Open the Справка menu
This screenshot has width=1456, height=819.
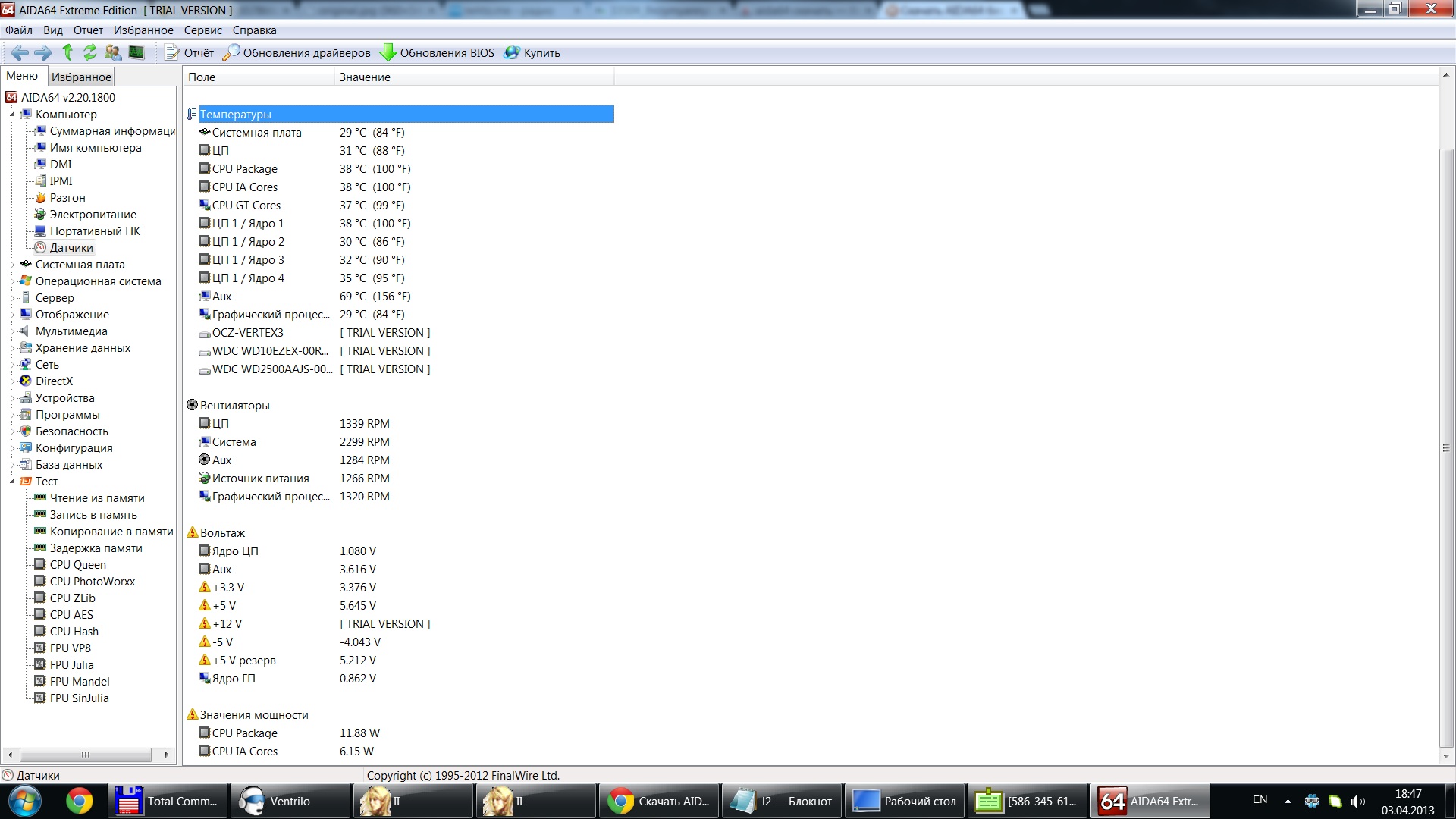pyautogui.click(x=254, y=30)
